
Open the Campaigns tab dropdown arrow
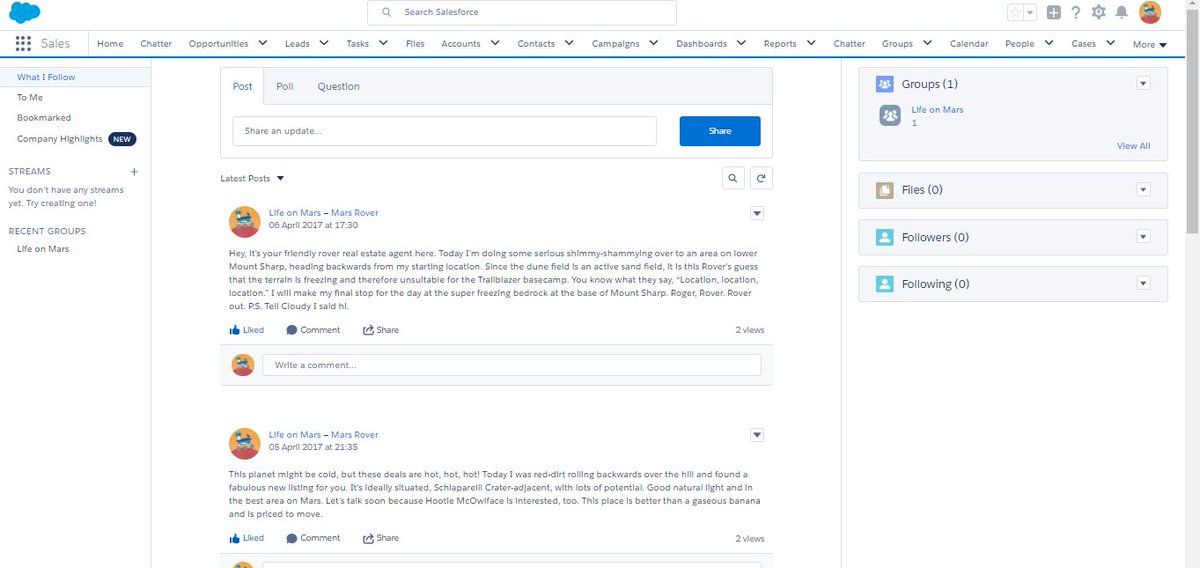(654, 43)
